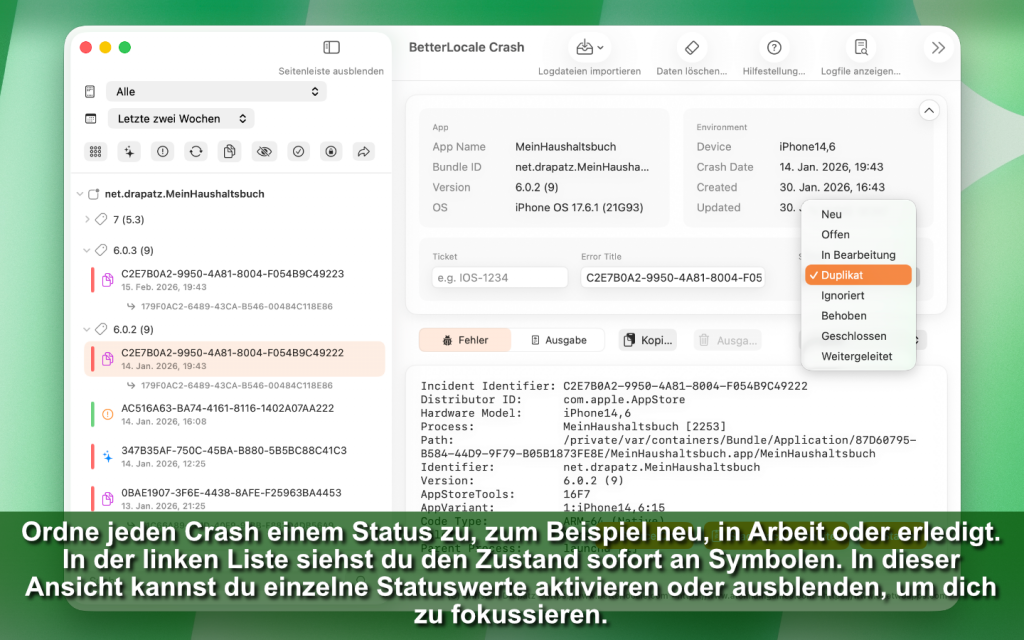Image resolution: width=1024 pixels, height=640 pixels.
Task: Choose 'In Bearbeitung' from the status menu
Action: click(858, 255)
